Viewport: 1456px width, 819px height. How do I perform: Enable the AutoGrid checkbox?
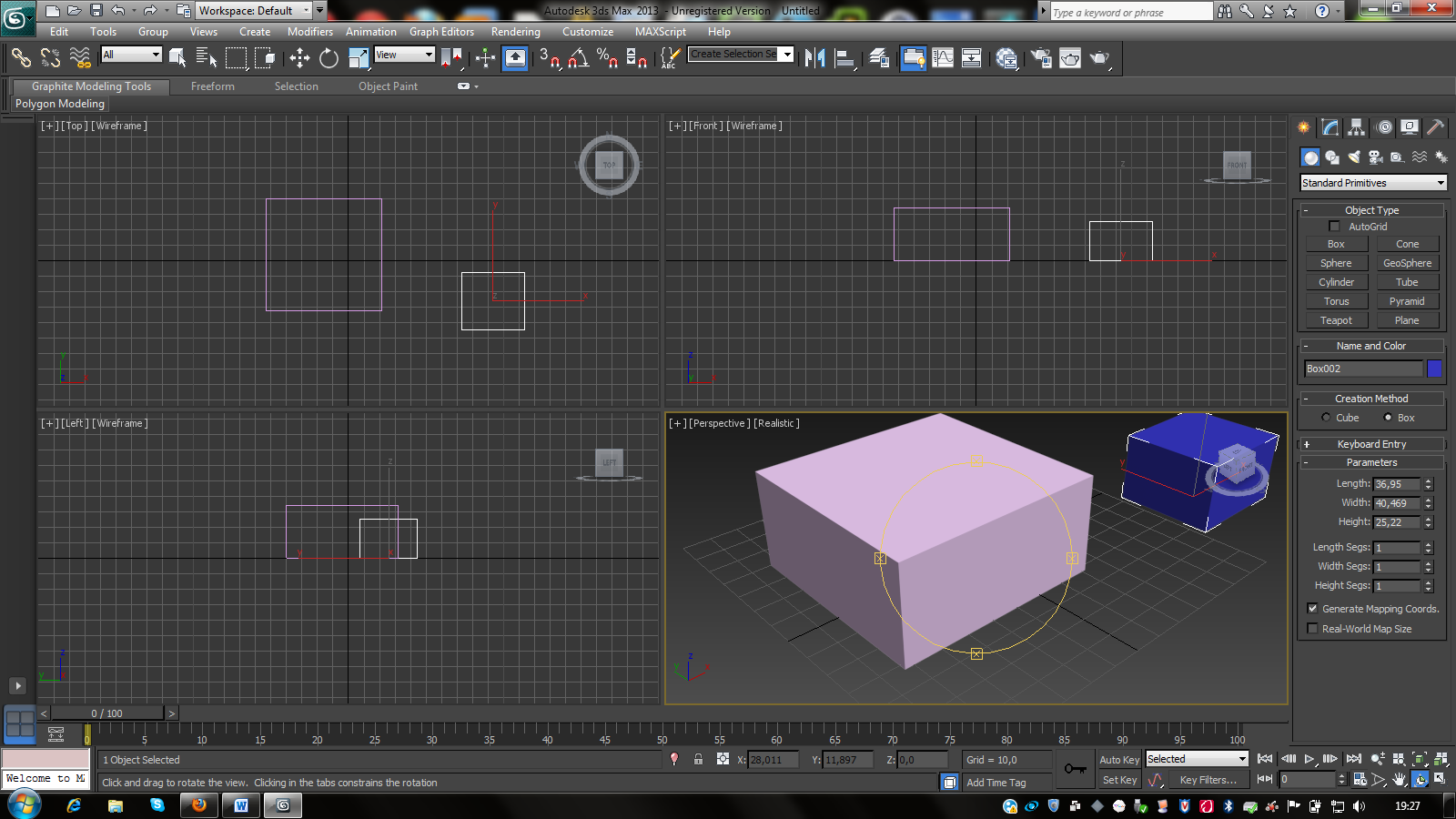pos(1334,227)
